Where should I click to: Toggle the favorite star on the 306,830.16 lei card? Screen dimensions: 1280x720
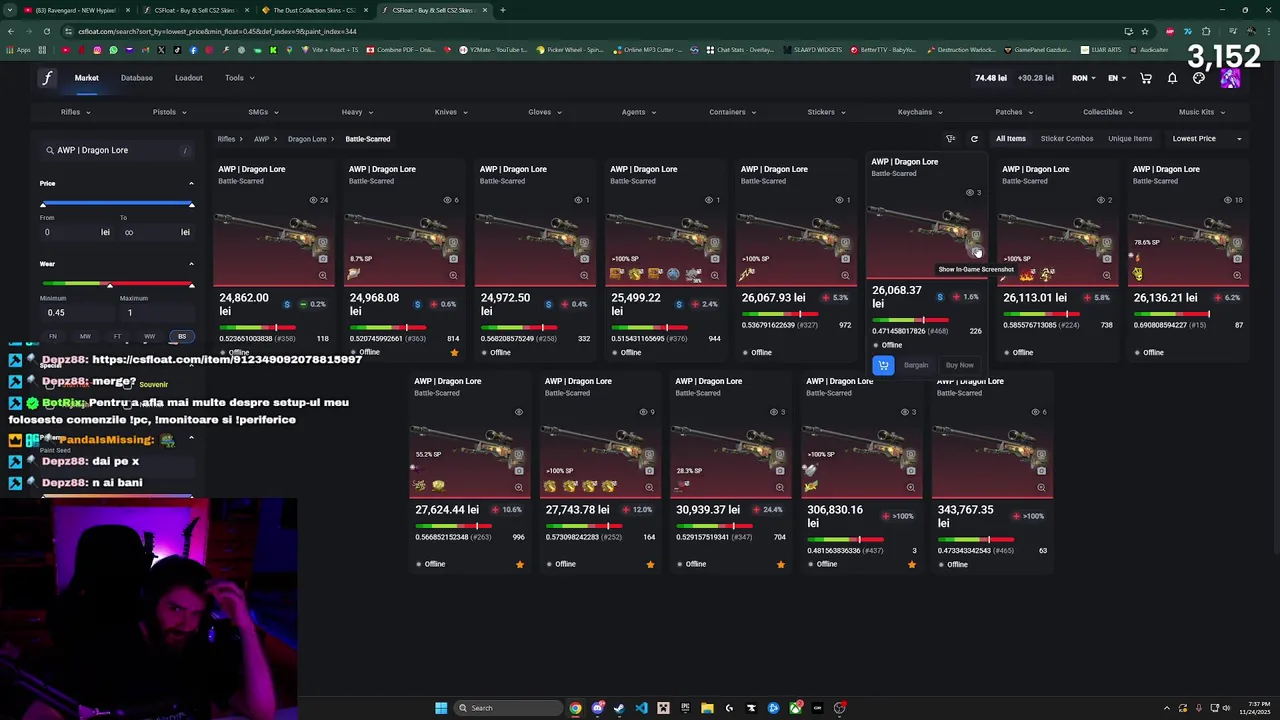pyautogui.click(x=911, y=564)
